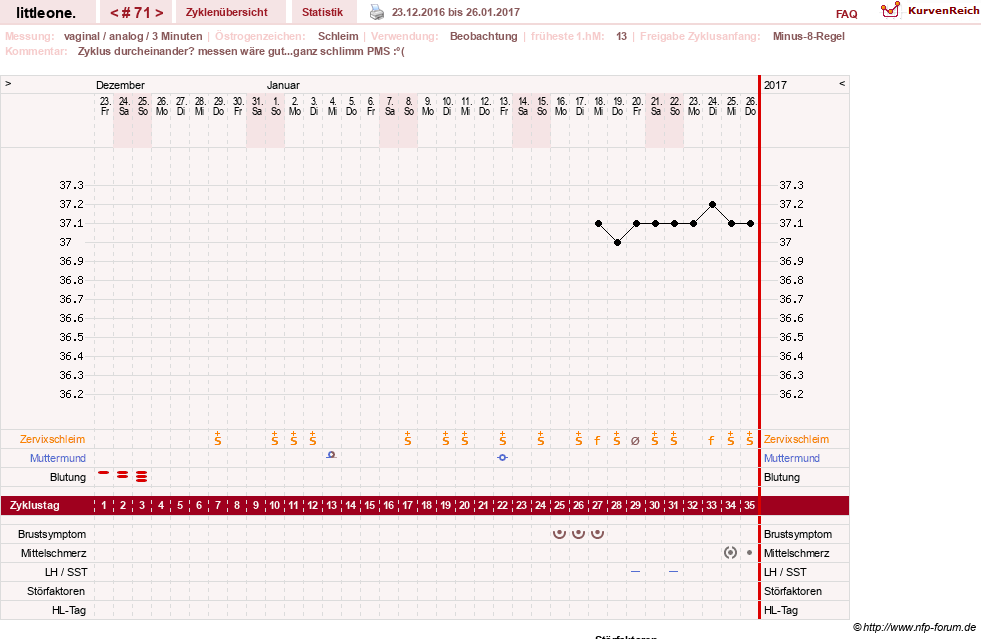Screen dimensions: 981x639
Task: Click the printer icon
Action: pyautogui.click(x=377, y=12)
